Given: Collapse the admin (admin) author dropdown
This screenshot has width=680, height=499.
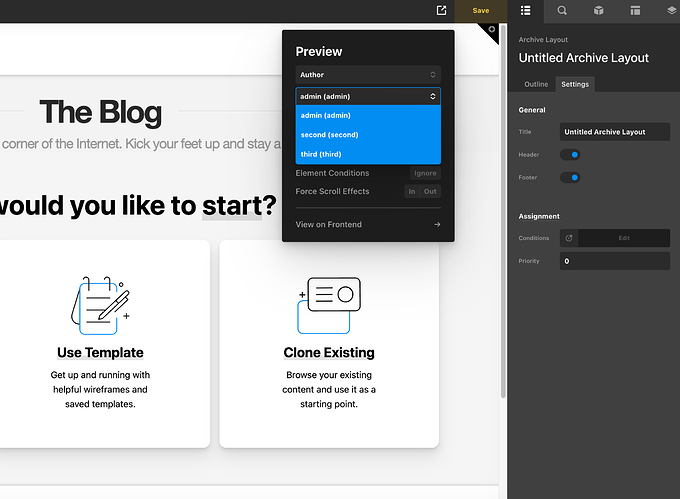Looking at the screenshot, I should pyautogui.click(x=367, y=97).
